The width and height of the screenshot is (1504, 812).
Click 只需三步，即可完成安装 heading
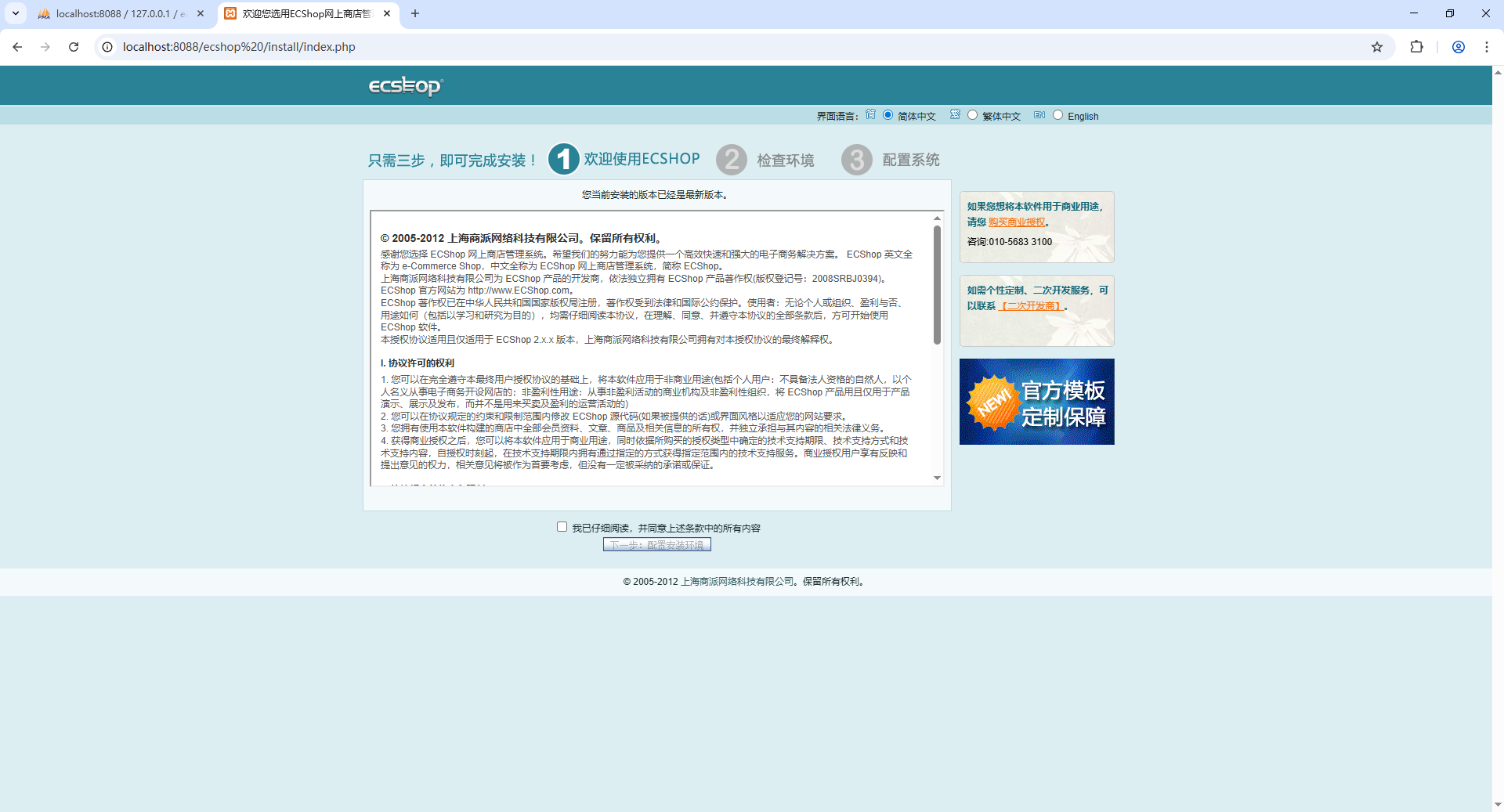point(453,161)
